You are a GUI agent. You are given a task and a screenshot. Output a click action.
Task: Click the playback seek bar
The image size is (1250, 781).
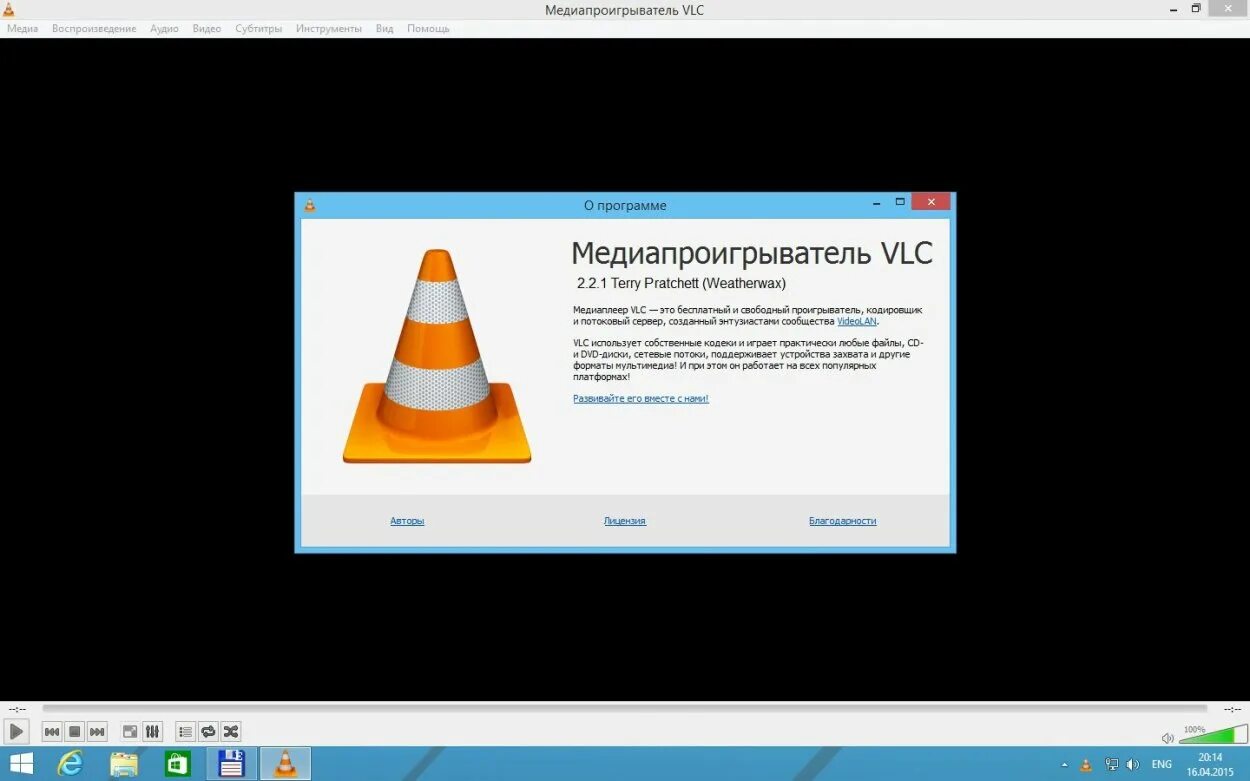tap(624, 708)
